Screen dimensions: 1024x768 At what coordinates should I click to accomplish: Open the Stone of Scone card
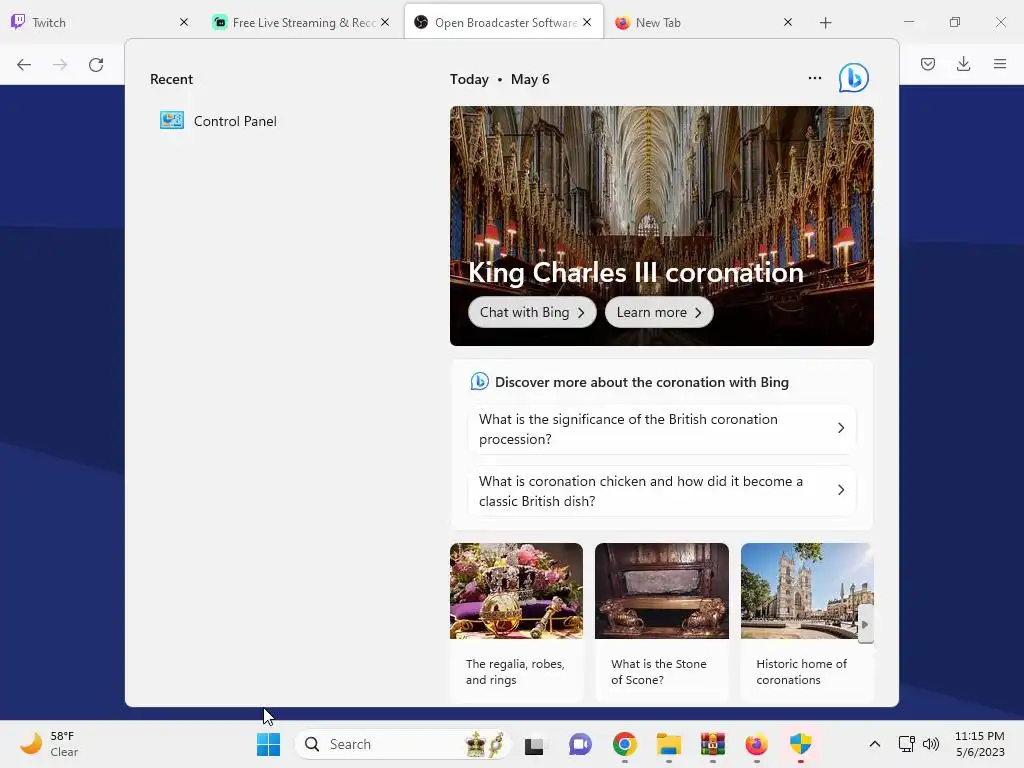point(662,622)
